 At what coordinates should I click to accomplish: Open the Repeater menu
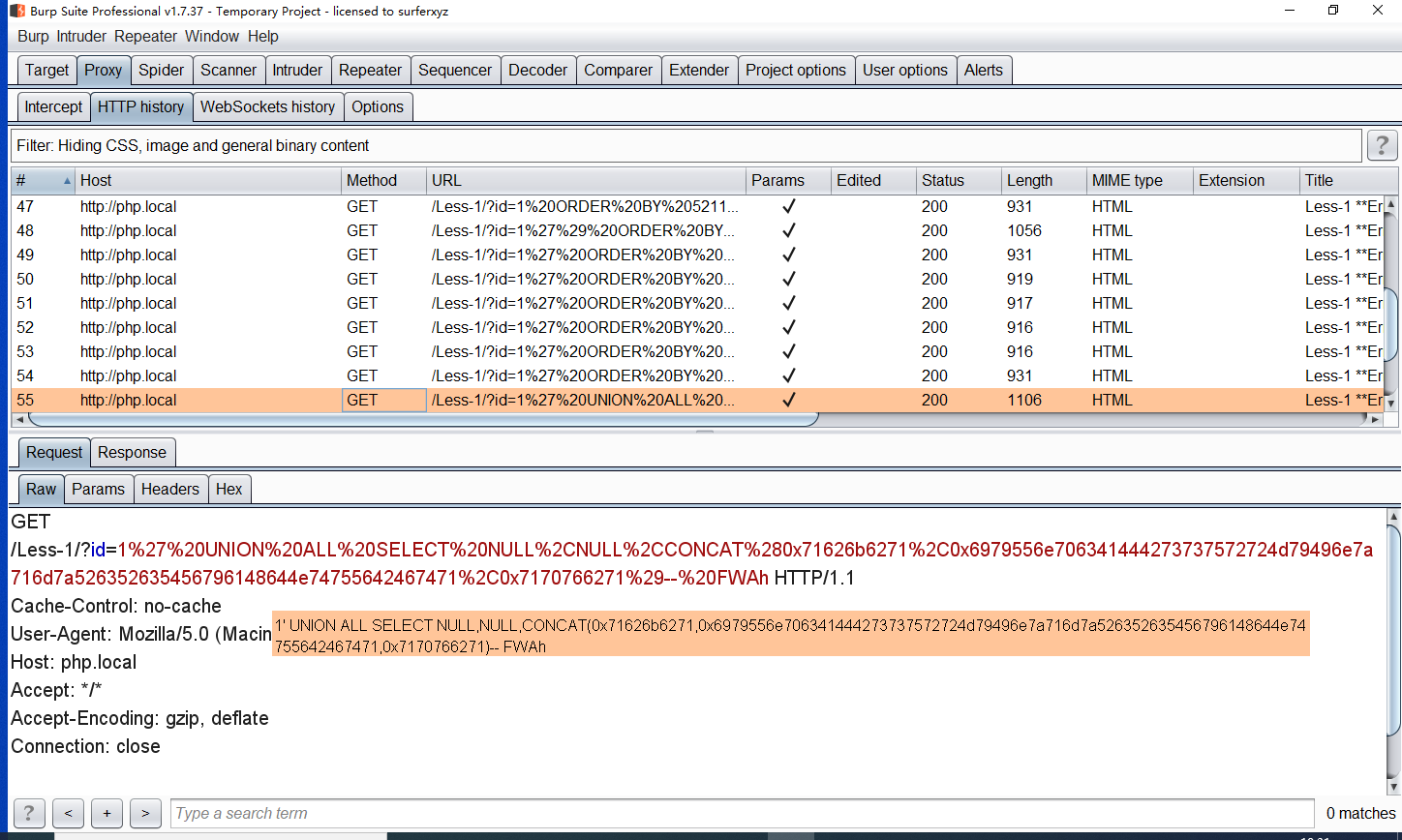click(145, 36)
